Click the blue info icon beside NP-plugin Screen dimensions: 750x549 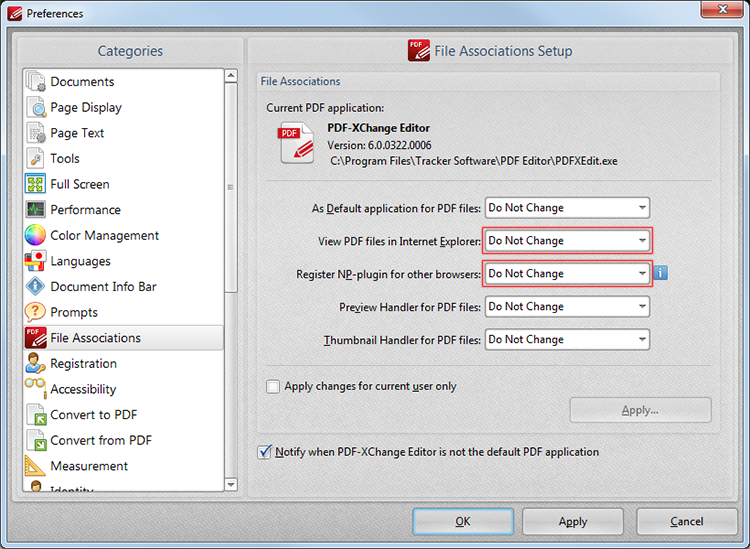click(660, 273)
